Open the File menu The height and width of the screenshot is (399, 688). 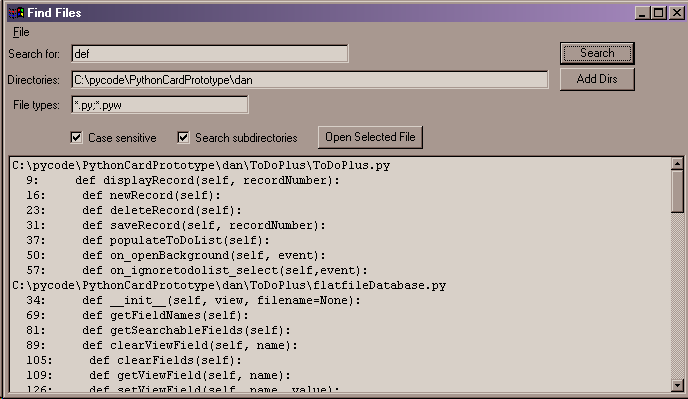(21, 32)
